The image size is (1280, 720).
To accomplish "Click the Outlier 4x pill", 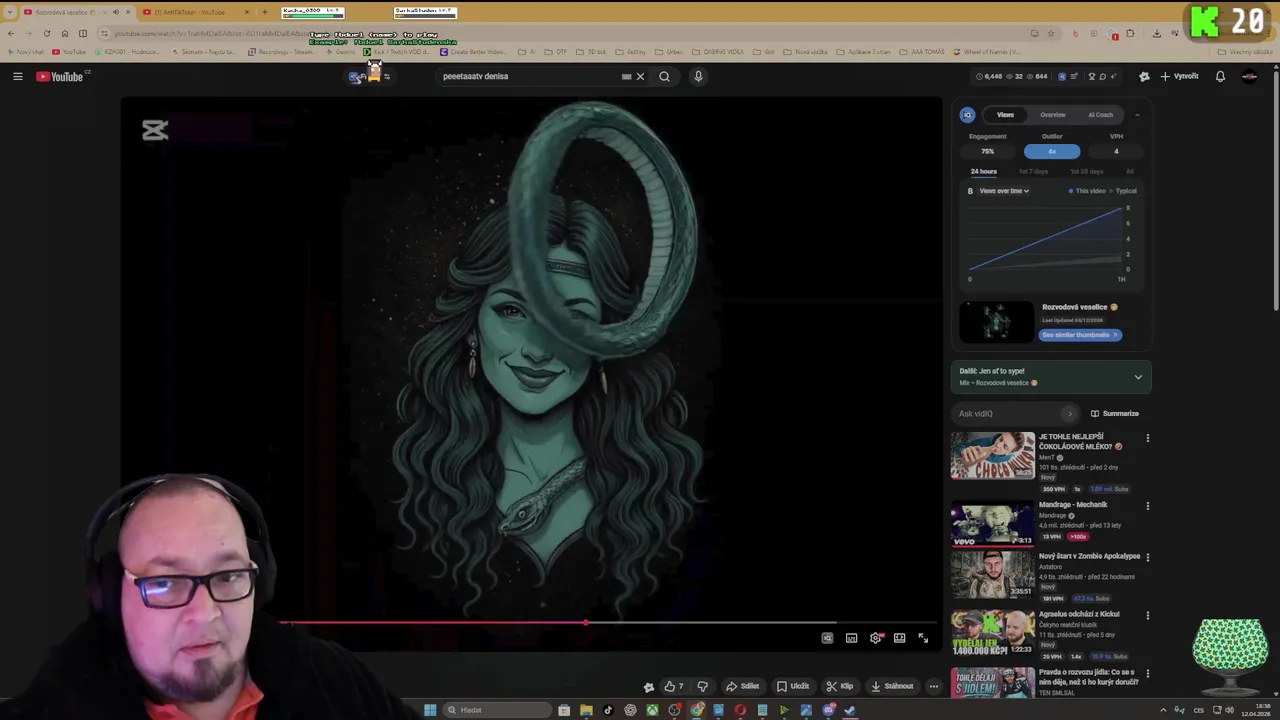I will 1052,151.
